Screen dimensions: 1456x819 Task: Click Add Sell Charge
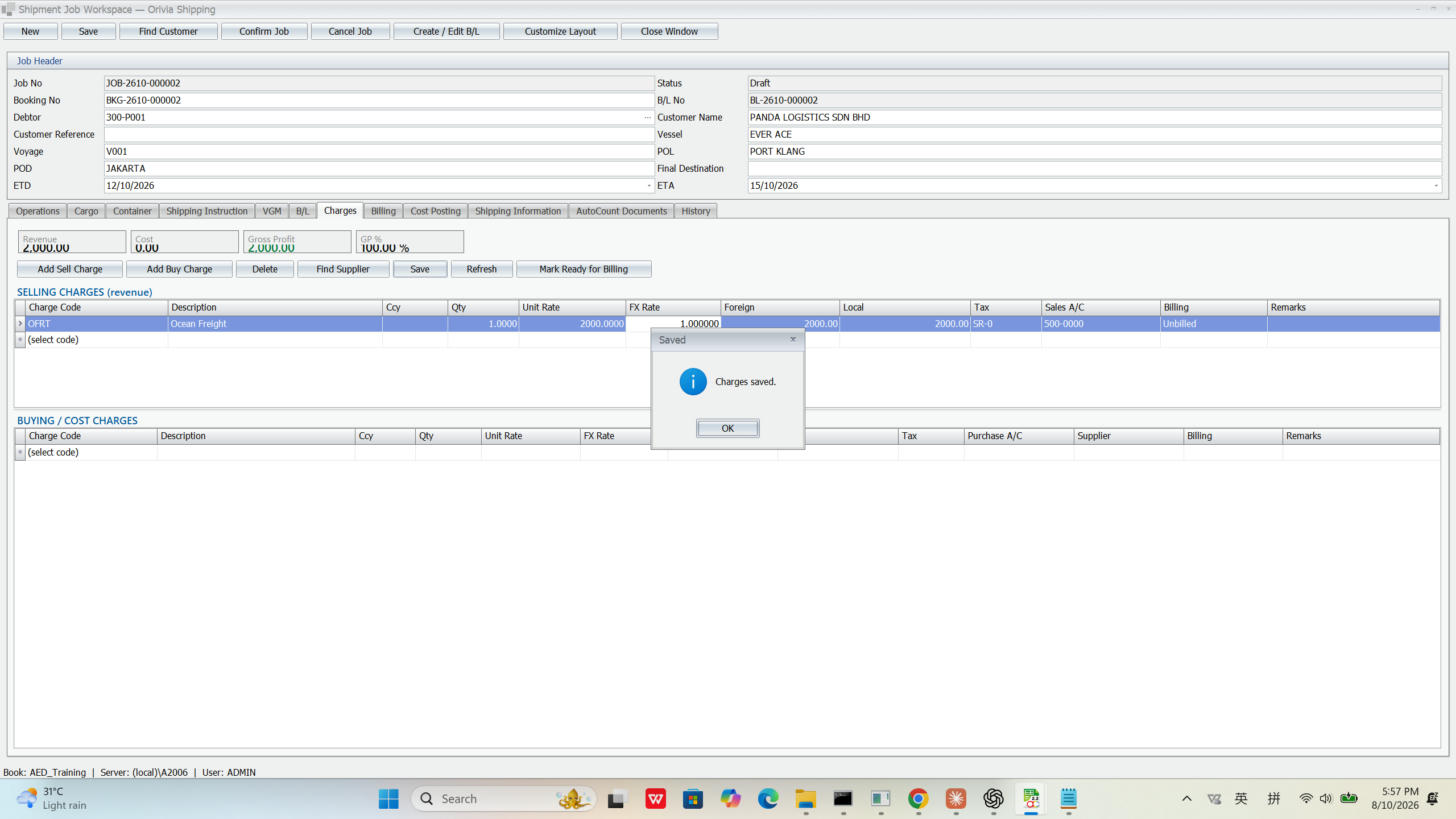click(70, 269)
